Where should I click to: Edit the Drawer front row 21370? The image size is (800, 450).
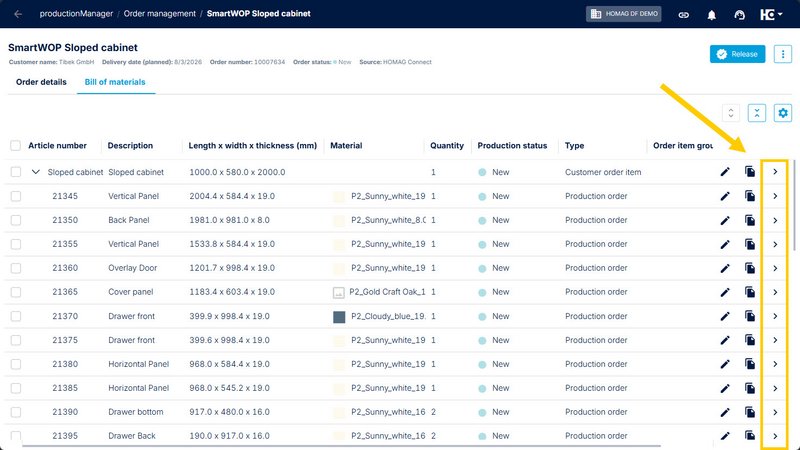tap(725, 316)
